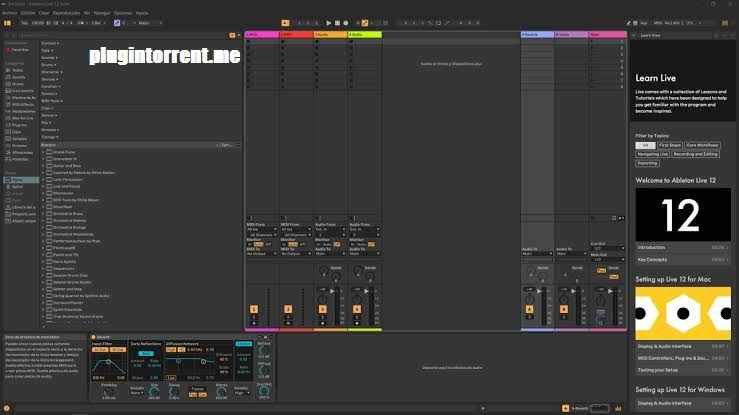Open Key Concepts lesson

[x=683, y=260]
